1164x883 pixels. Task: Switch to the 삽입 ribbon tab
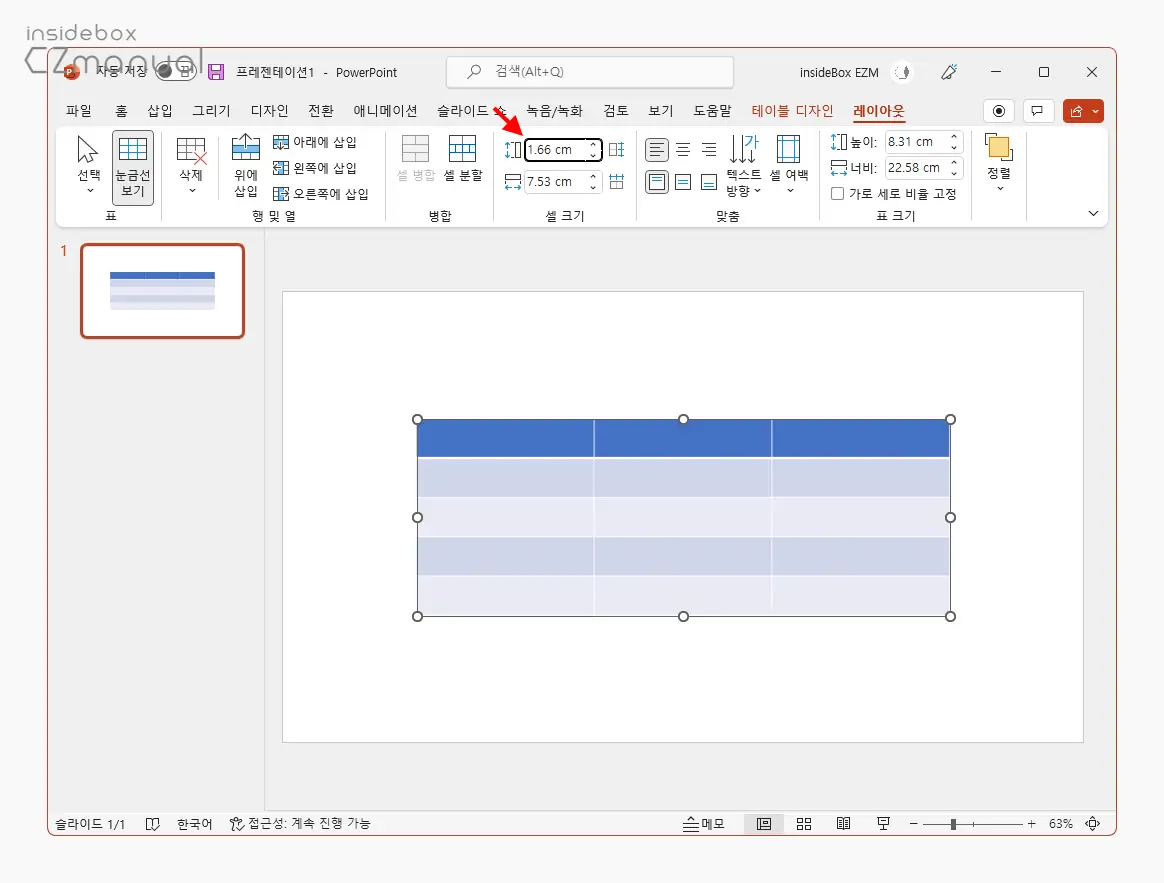160,111
